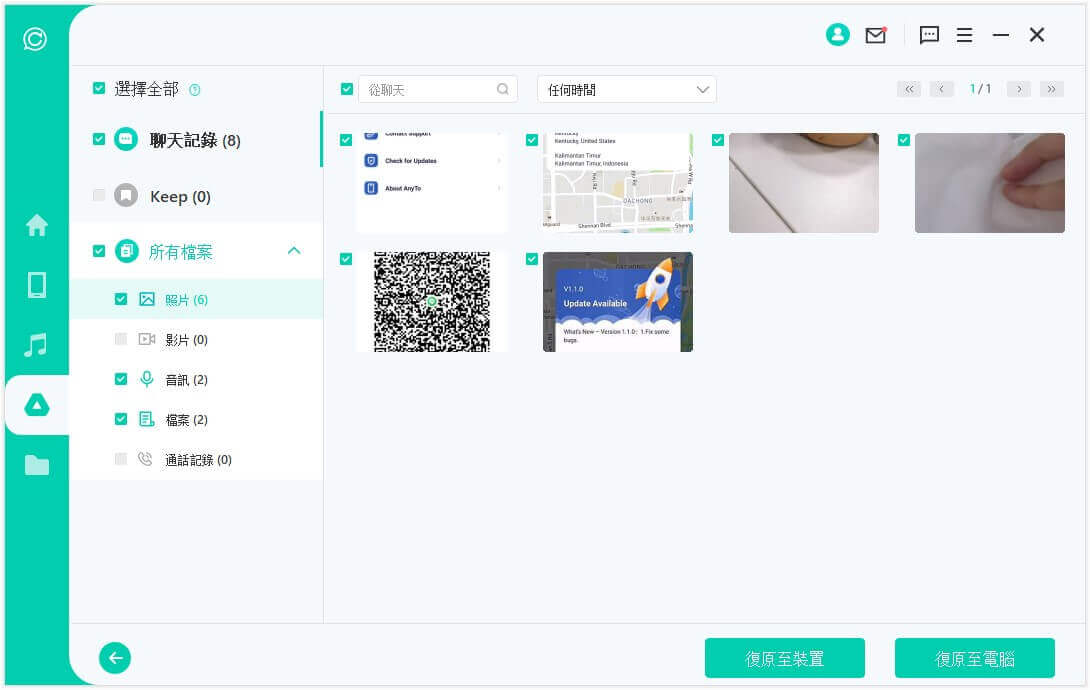Uncheck the 所有檔案 checkbox
Viewport: 1090px width, 690px height.
(99, 251)
